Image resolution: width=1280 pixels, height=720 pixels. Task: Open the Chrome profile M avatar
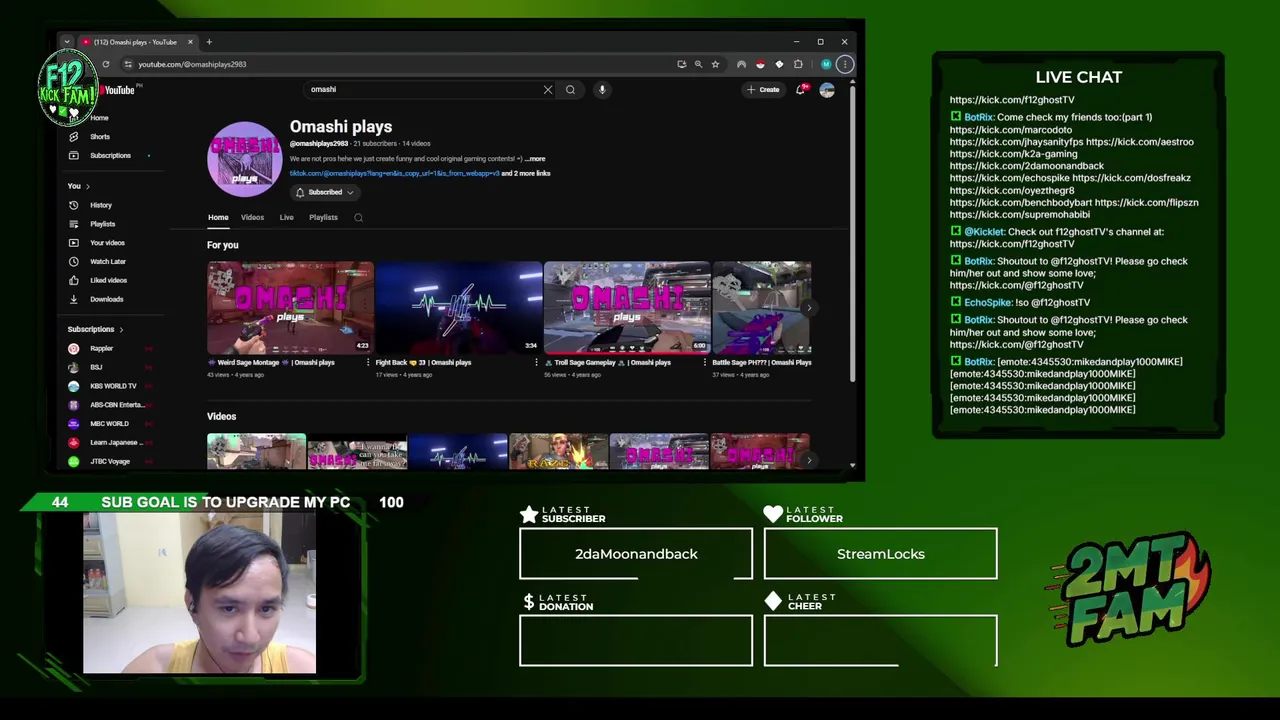[x=826, y=64]
